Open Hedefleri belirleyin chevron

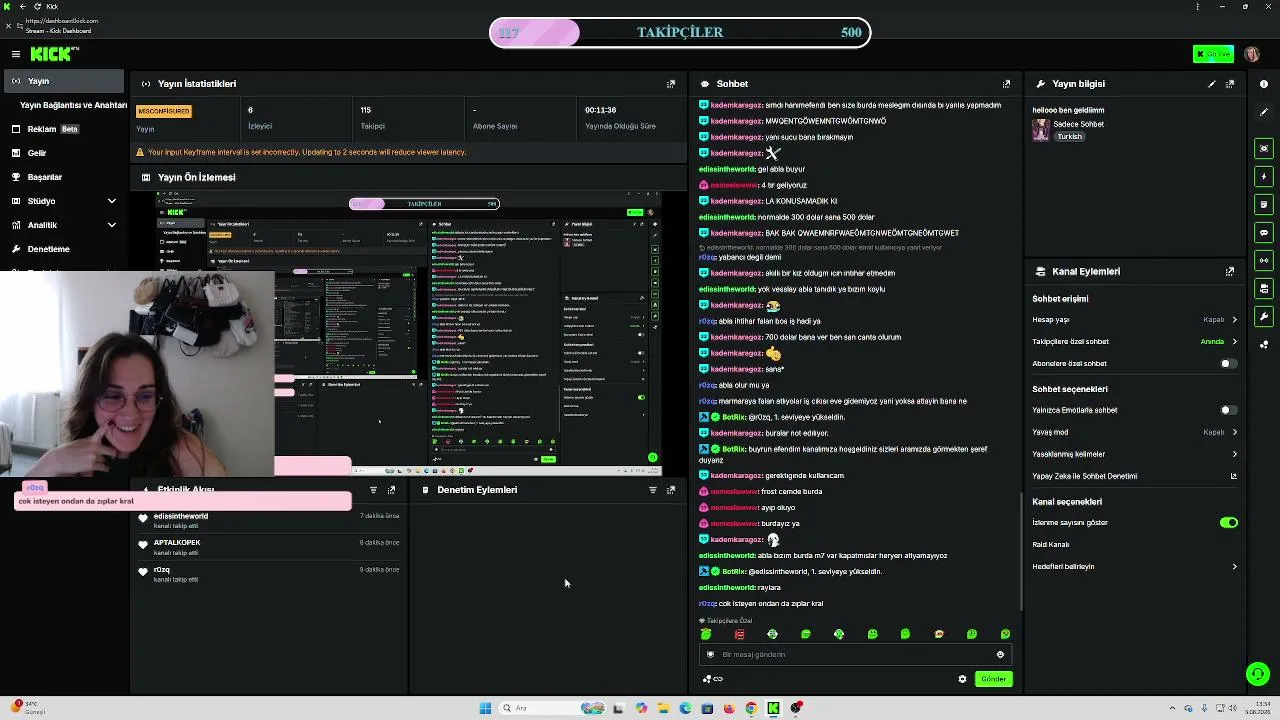coord(1234,567)
